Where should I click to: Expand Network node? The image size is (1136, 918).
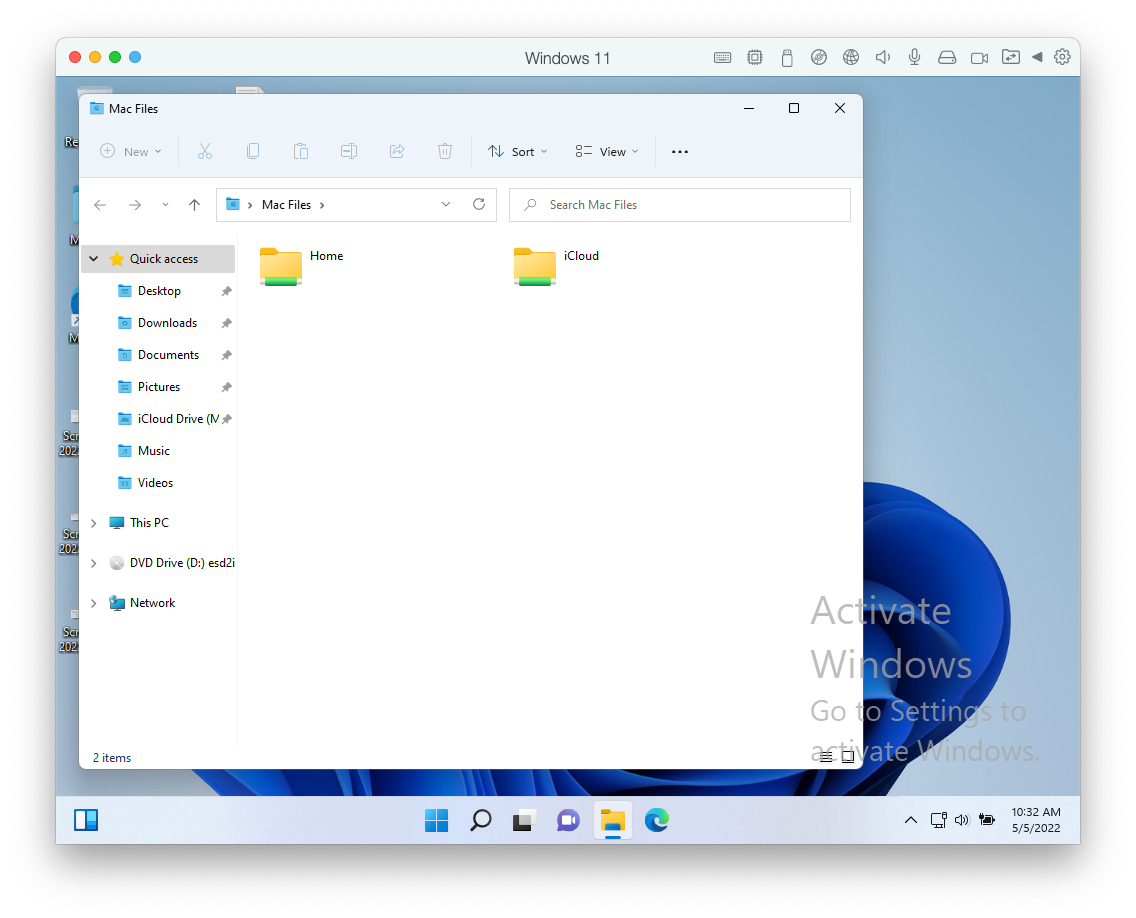[x=93, y=603]
